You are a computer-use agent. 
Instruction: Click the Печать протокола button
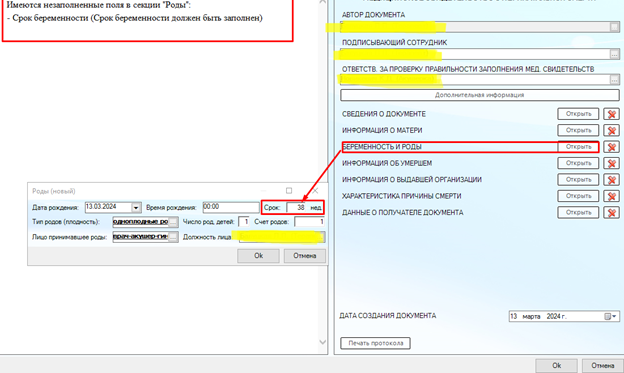[x=376, y=343]
